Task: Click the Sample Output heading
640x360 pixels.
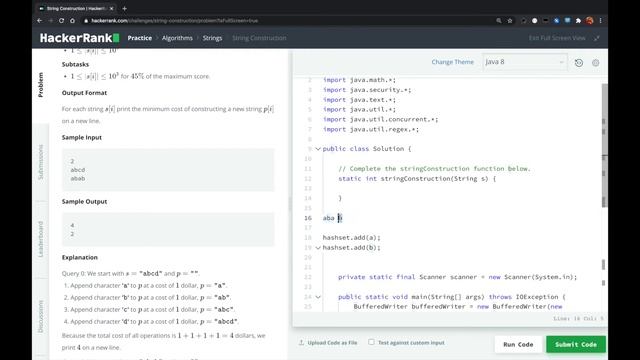Action: click(x=84, y=201)
